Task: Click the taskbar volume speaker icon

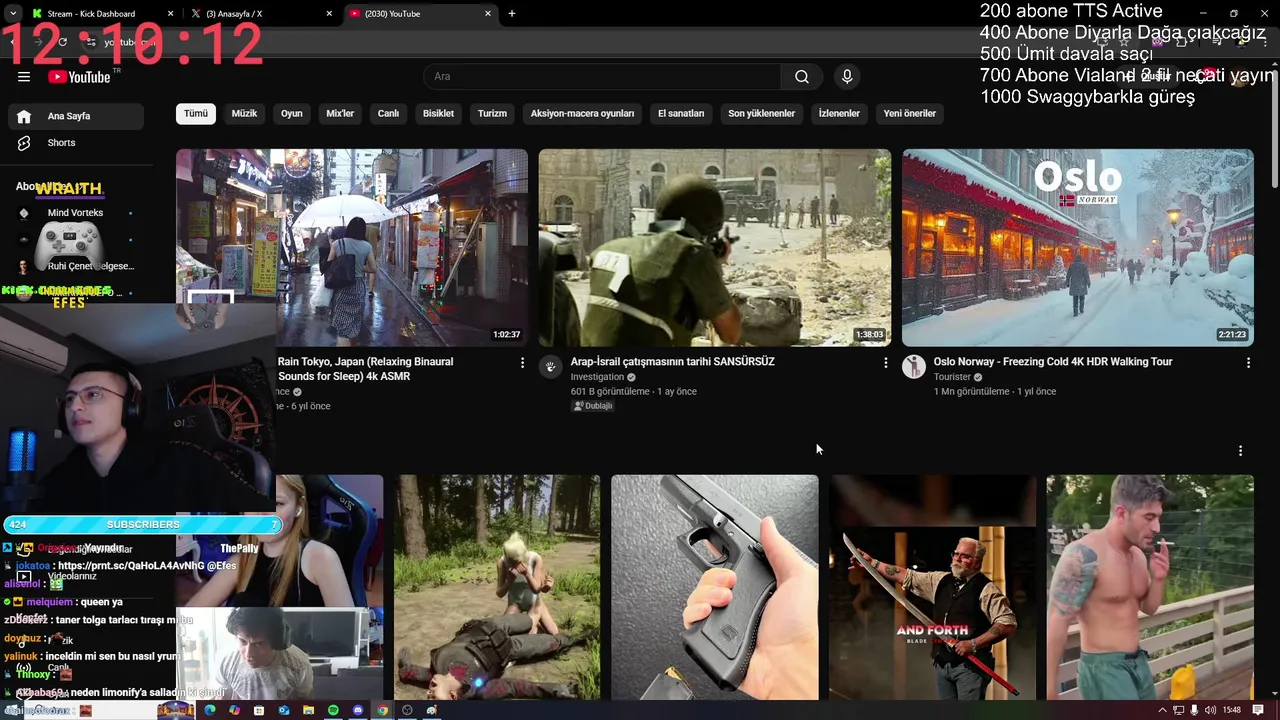Action: tap(1210, 710)
